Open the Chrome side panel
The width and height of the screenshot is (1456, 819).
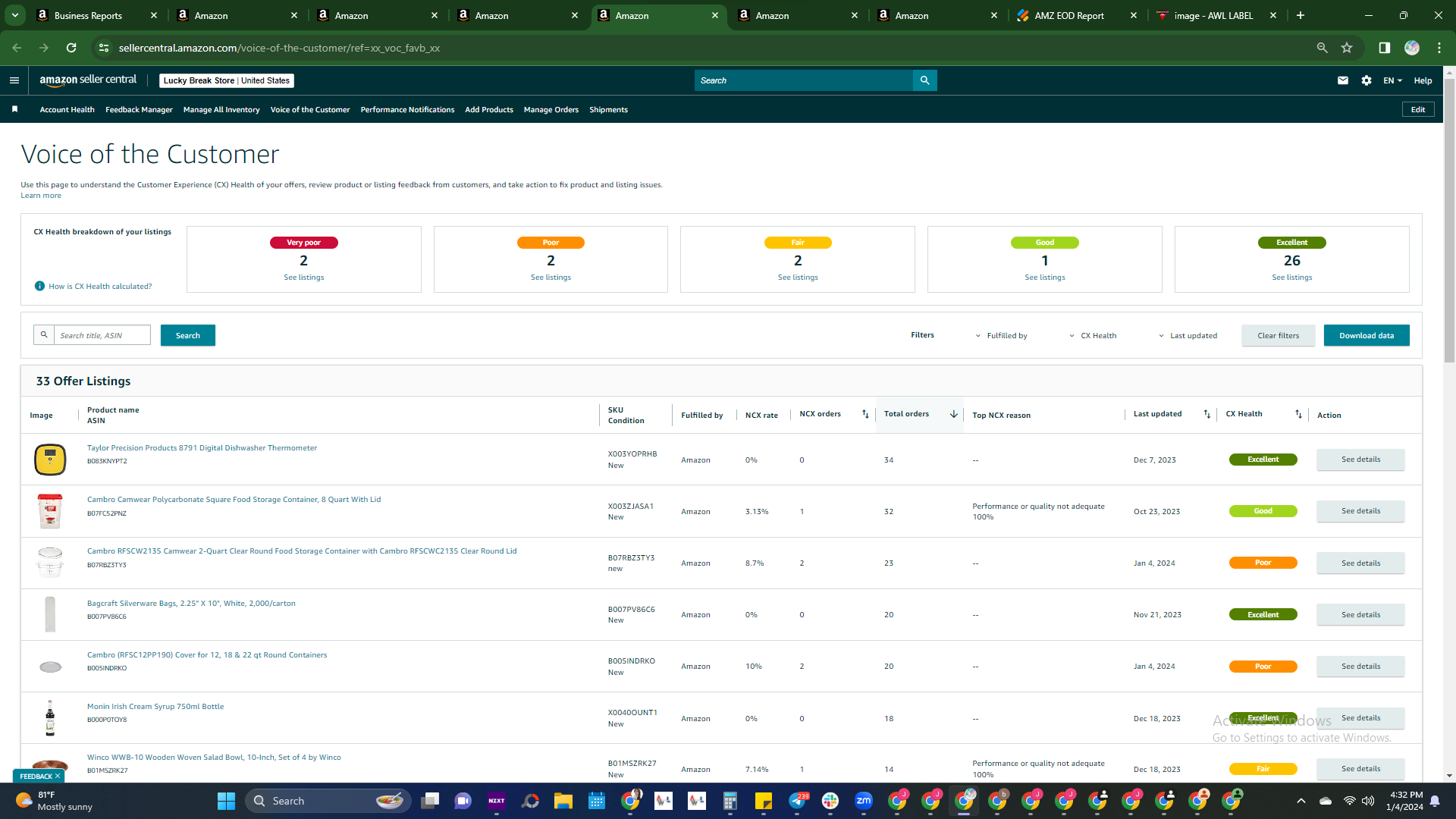pyautogui.click(x=1385, y=48)
